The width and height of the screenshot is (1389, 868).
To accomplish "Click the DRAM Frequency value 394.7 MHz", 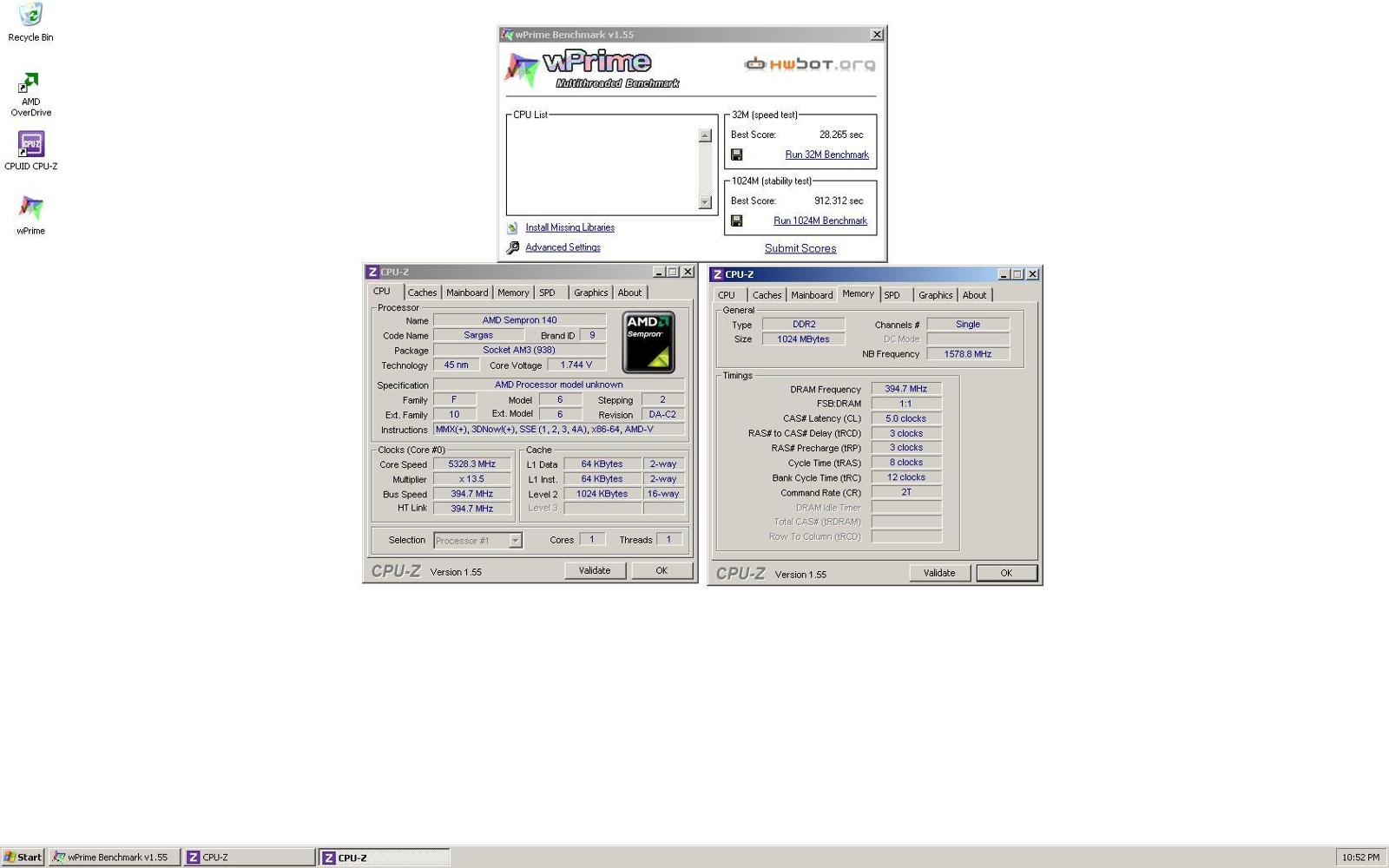I will pyautogui.click(x=906, y=389).
